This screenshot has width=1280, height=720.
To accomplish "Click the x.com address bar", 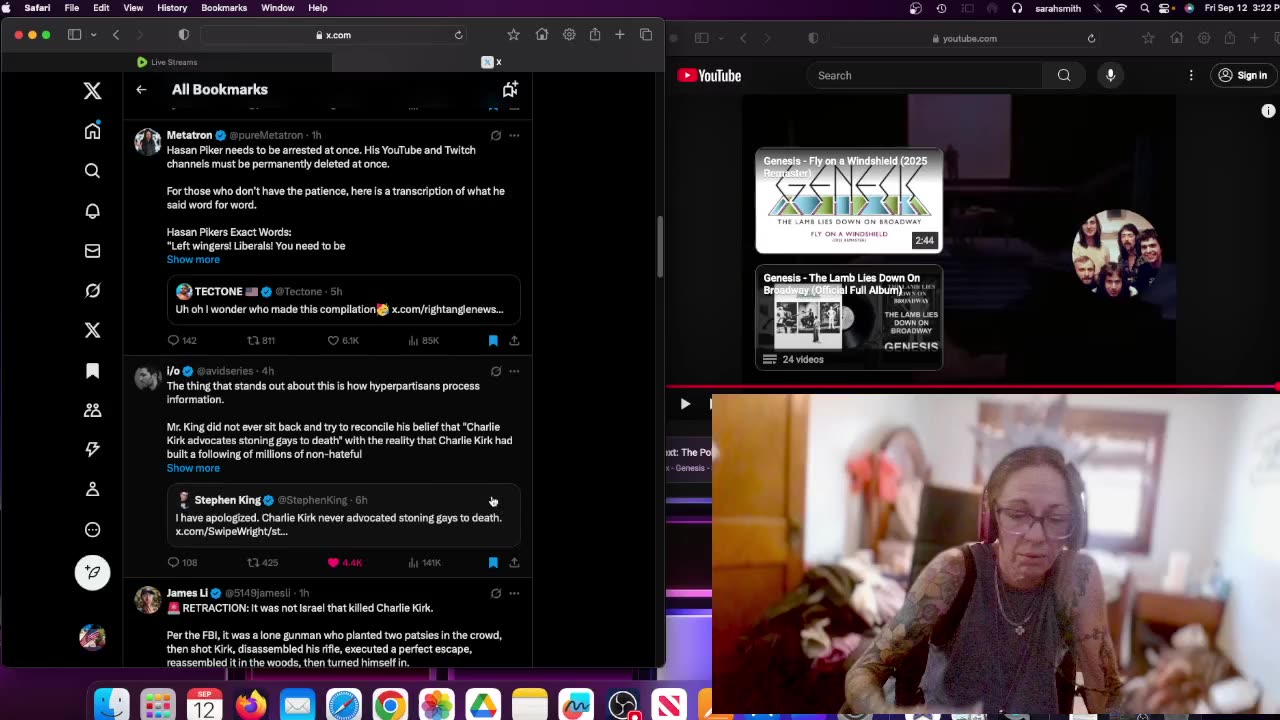I will 334,35.
